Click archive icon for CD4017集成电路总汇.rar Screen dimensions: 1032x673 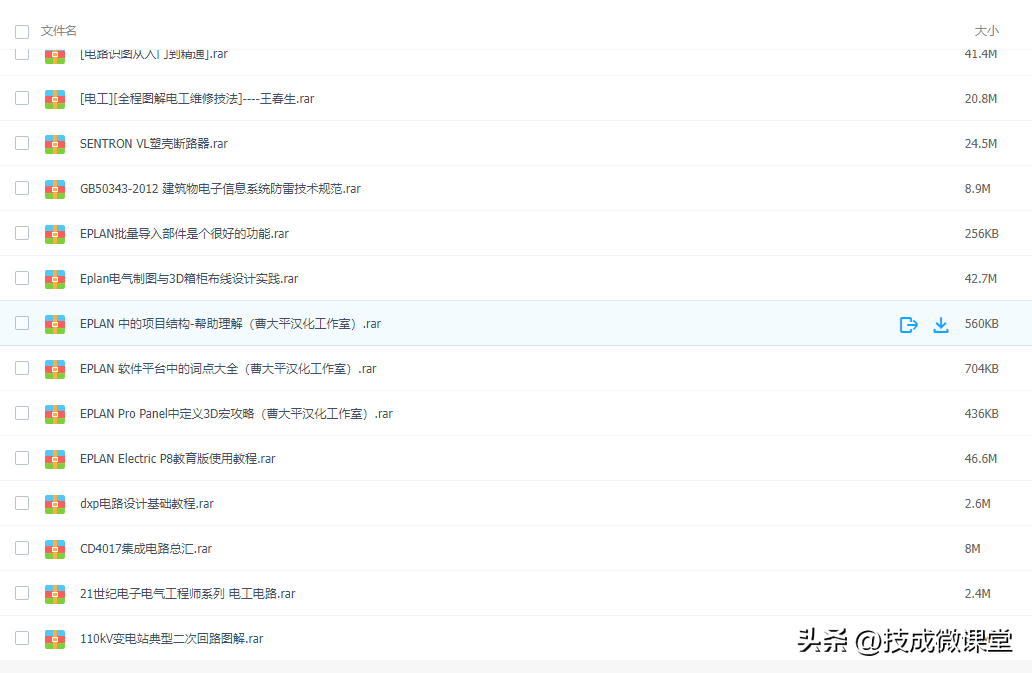pos(55,549)
